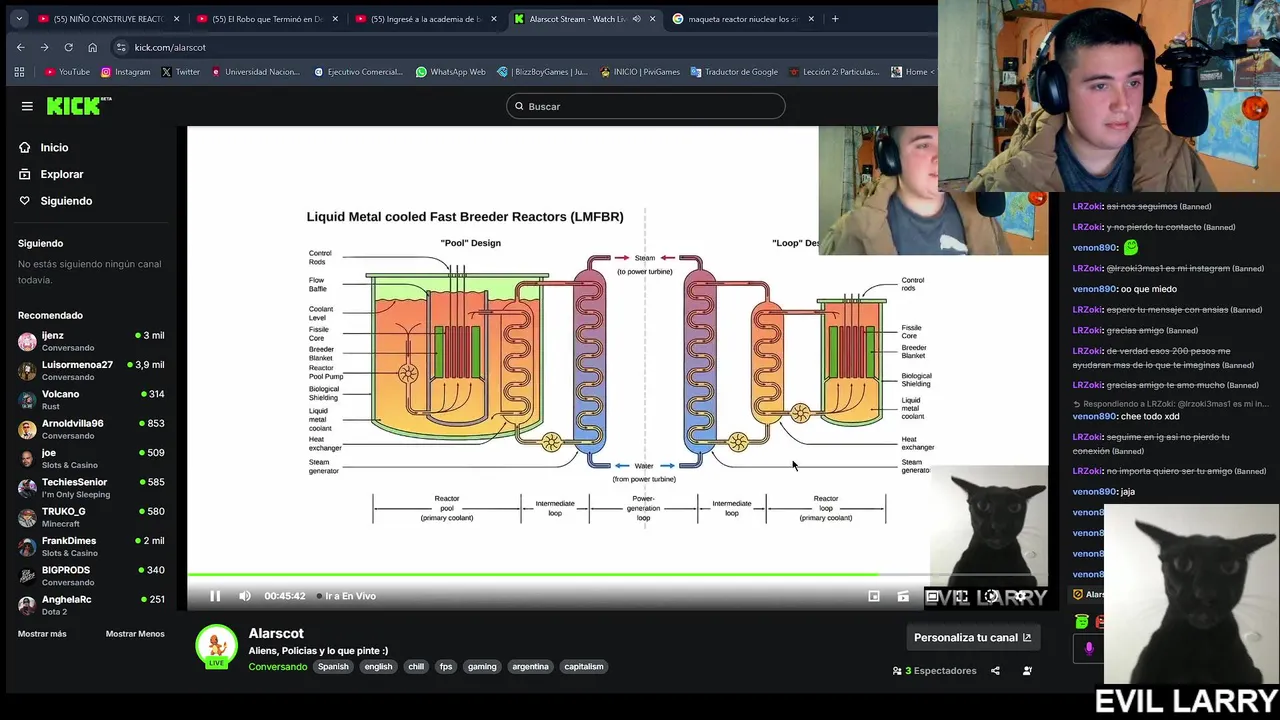
Task: Close the Alarscot Stream tab
Action: pyautogui.click(x=652, y=18)
